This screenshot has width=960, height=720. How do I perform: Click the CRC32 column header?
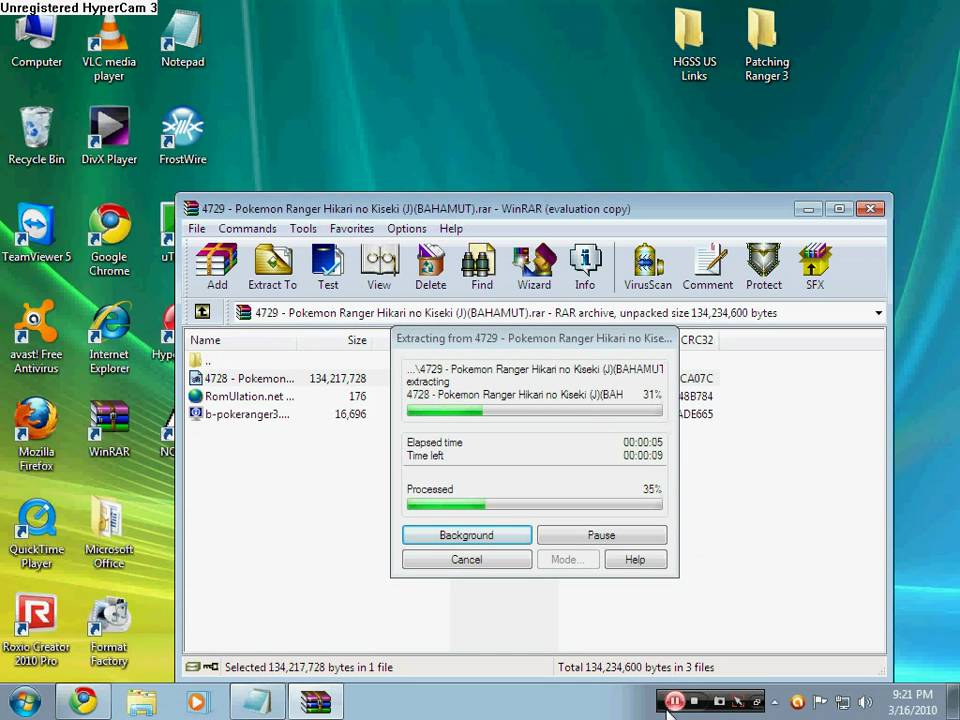[x=697, y=340]
